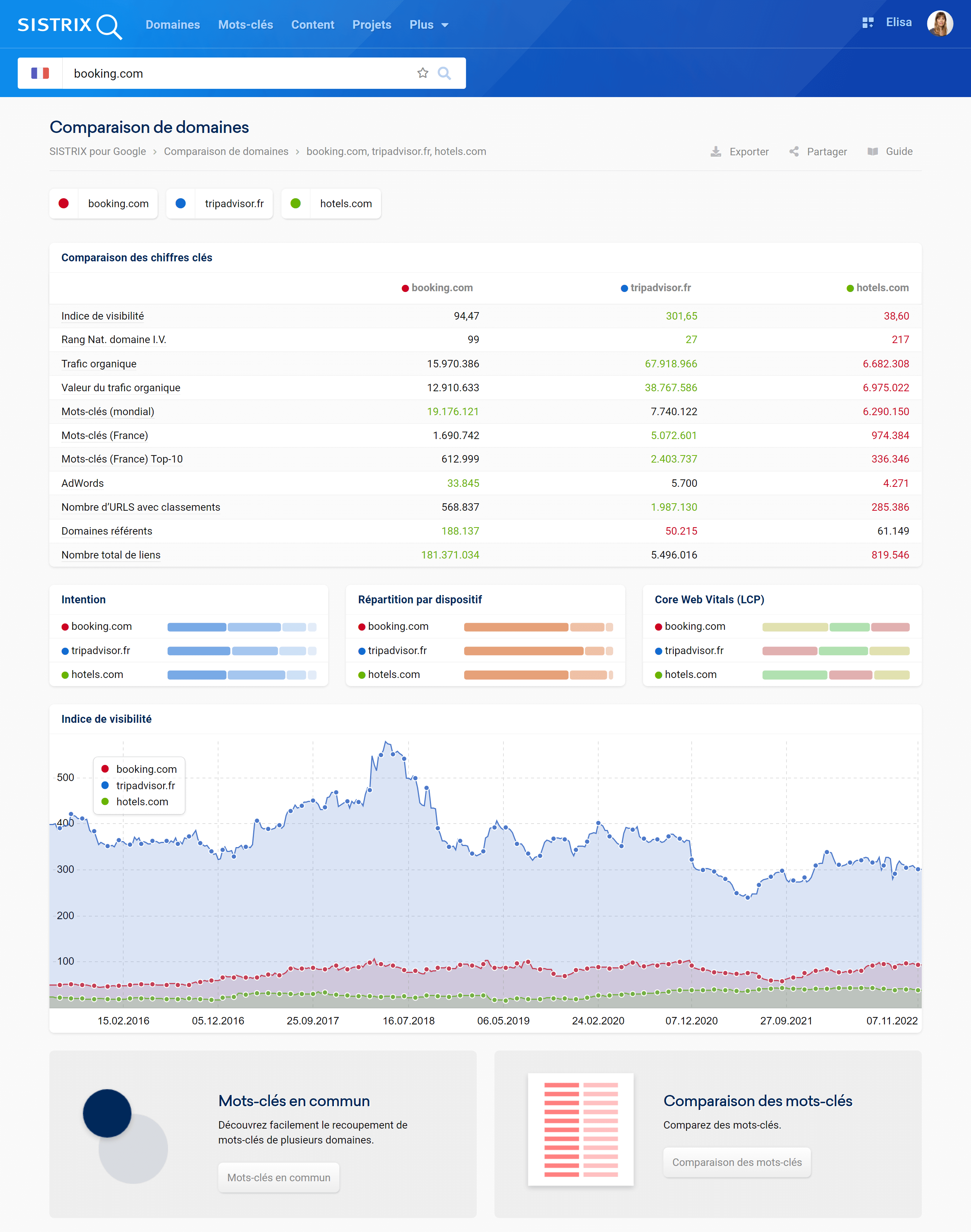Open the Domaines menu
The width and height of the screenshot is (971, 1232).
[x=173, y=25]
